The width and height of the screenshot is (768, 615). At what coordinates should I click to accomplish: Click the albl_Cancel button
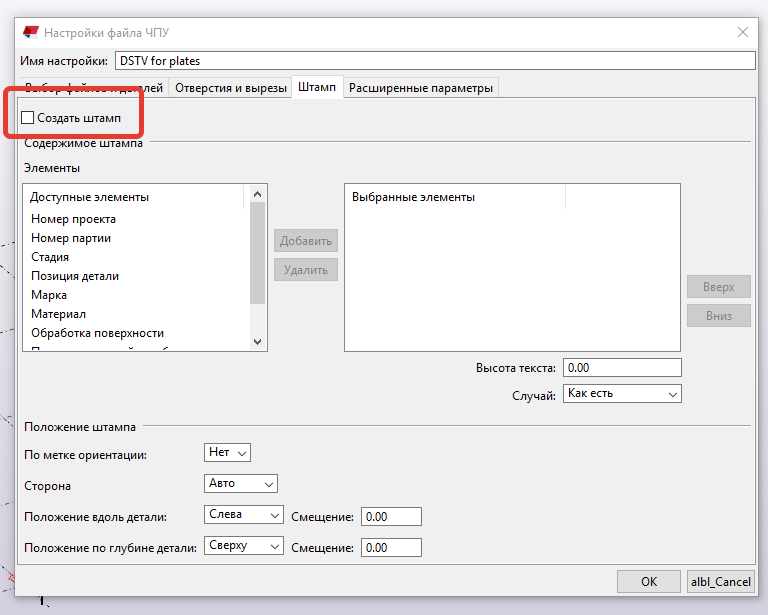coord(720,581)
